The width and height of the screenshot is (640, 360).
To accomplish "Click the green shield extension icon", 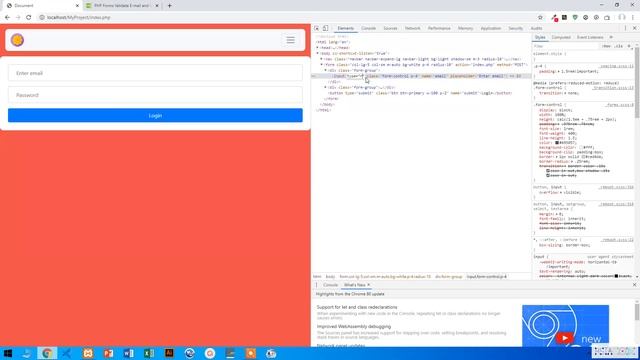I will 575,18.
